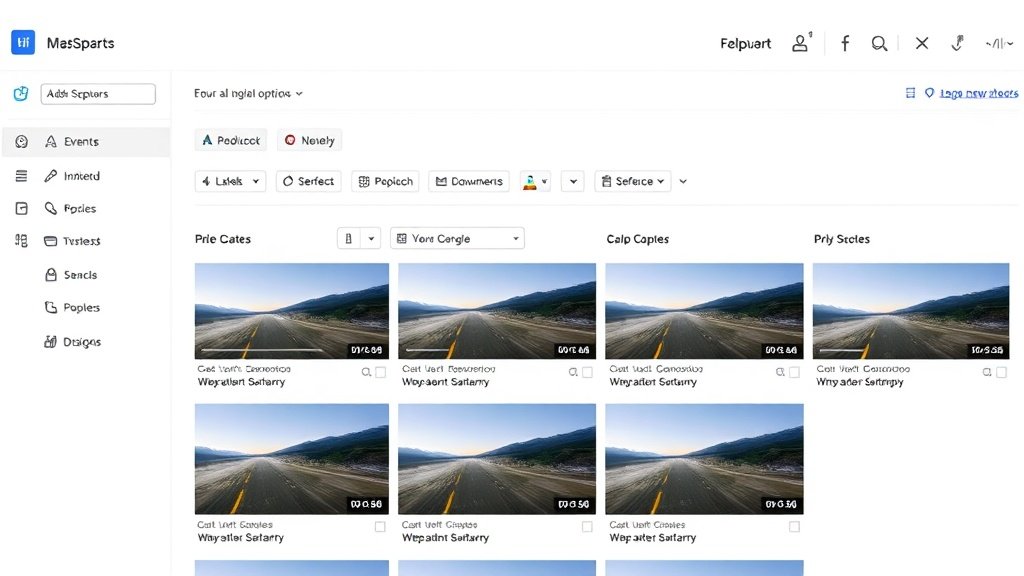Screen dimensions: 1024x576
Task: Click the Podkock button
Action: click(231, 140)
